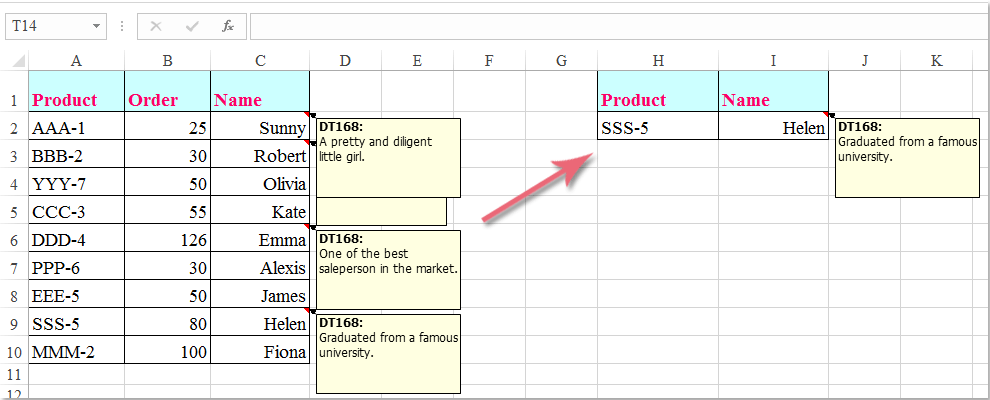This screenshot has width=990, height=400.
Task: Click the Insert Function fx icon
Action: pos(228,26)
